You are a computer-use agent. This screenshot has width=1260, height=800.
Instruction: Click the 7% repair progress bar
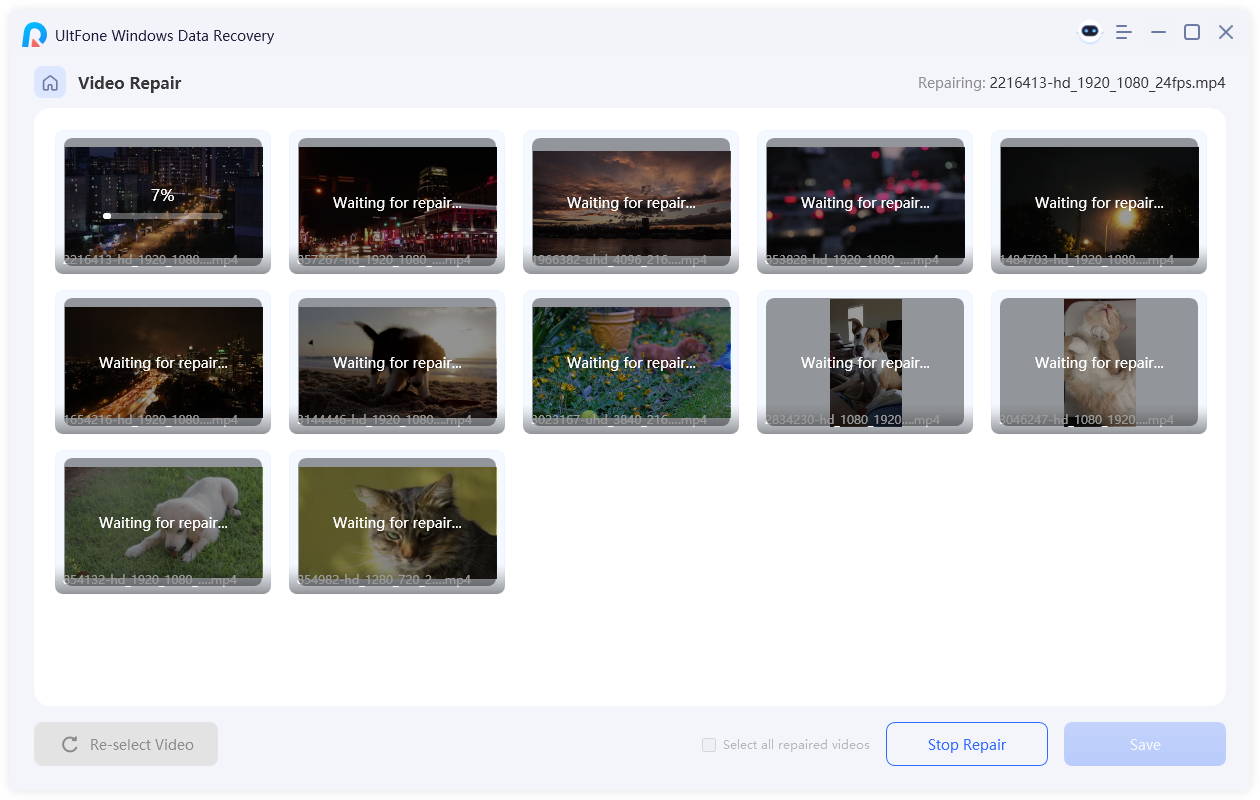click(x=163, y=215)
